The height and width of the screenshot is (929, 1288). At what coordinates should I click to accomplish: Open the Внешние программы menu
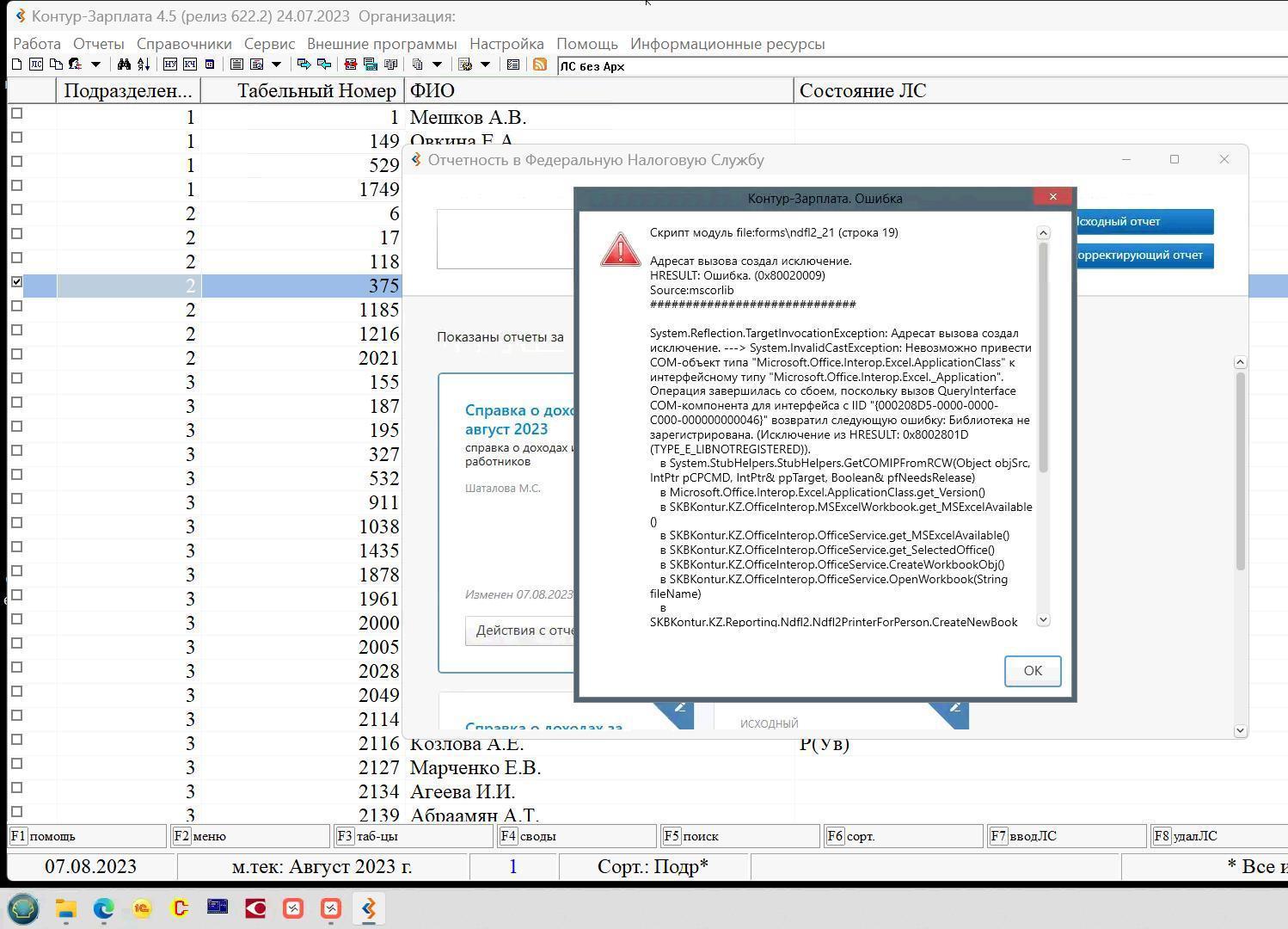click(x=382, y=44)
